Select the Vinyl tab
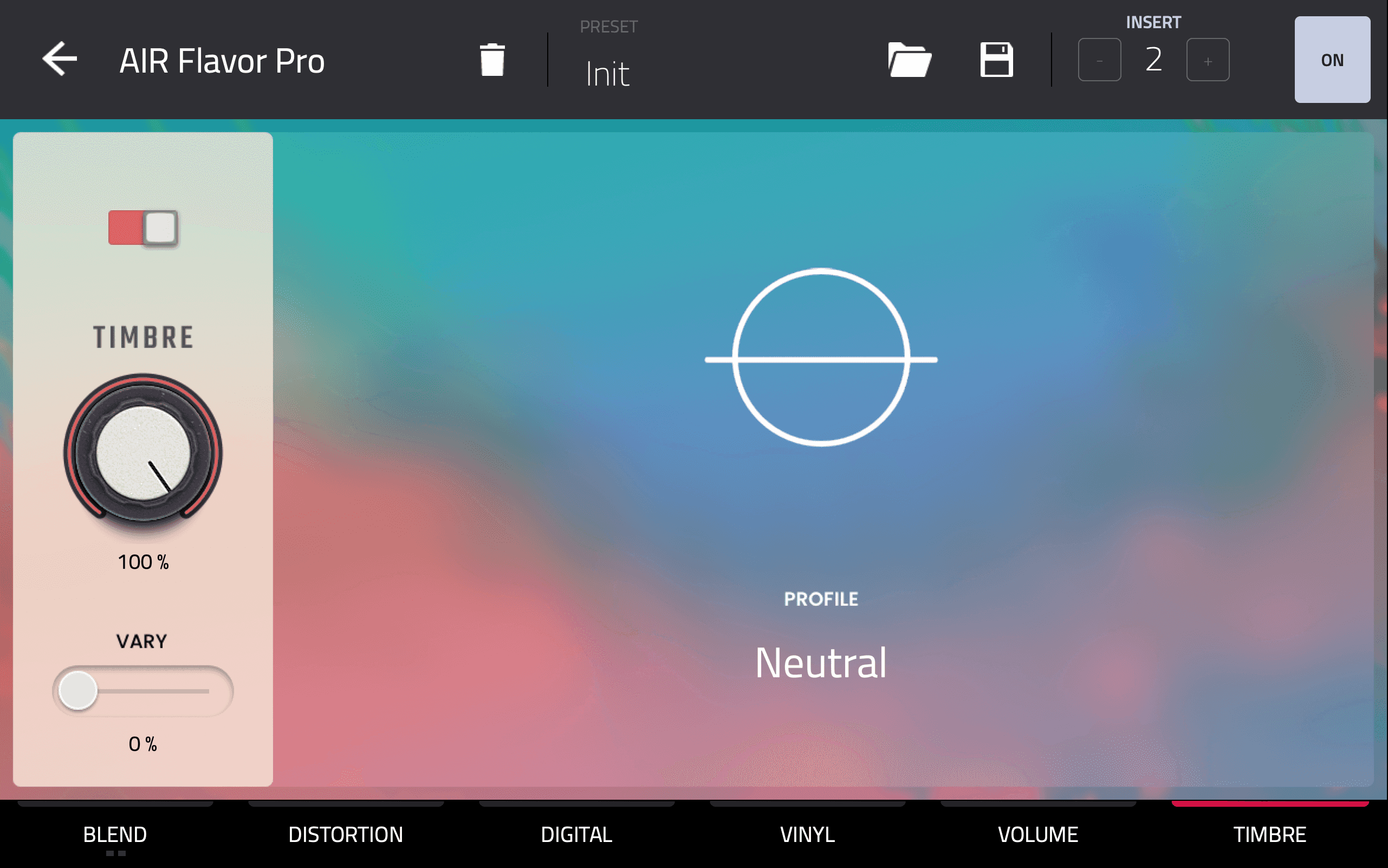Image resolution: width=1388 pixels, height=868 pixels. (x=807, y=833)
